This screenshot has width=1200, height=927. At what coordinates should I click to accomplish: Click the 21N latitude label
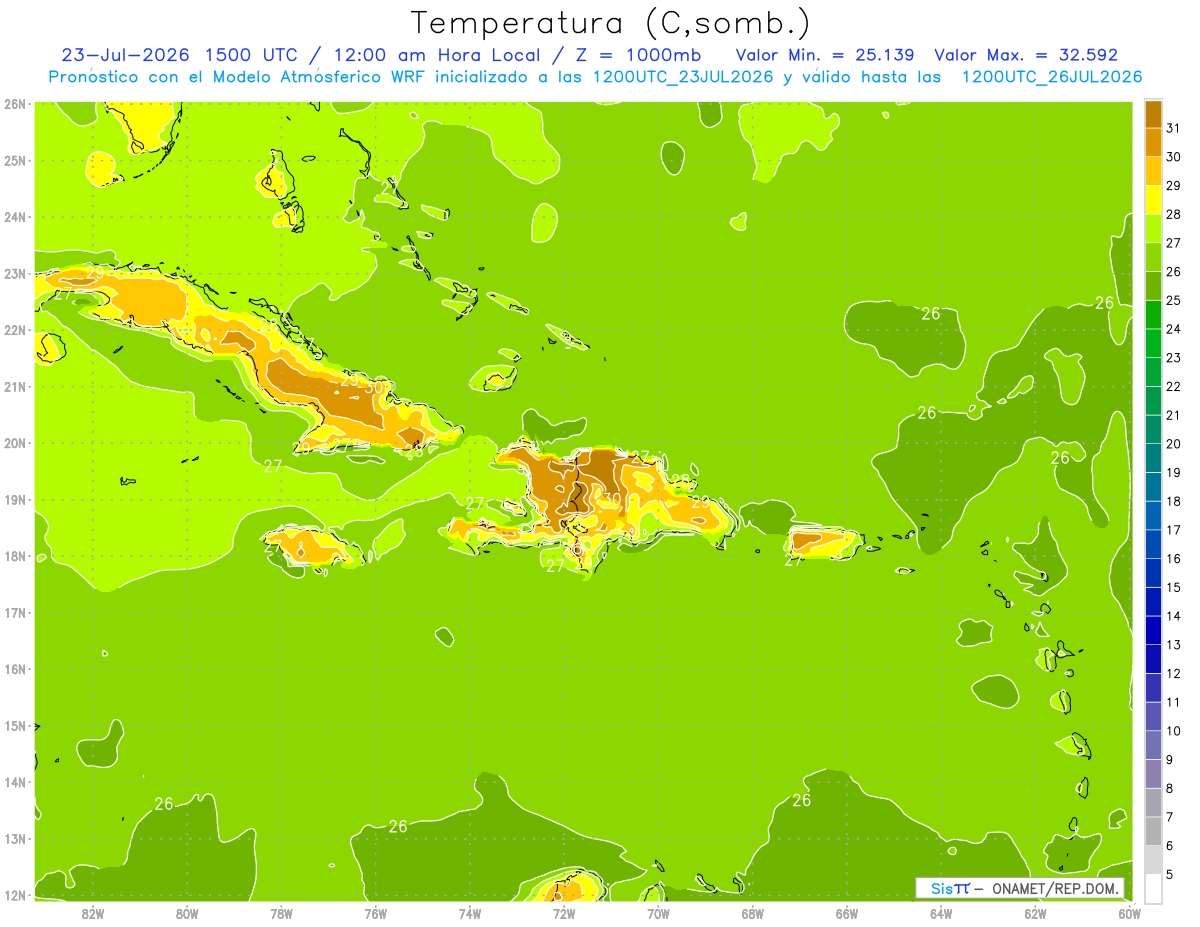point(14,386)
